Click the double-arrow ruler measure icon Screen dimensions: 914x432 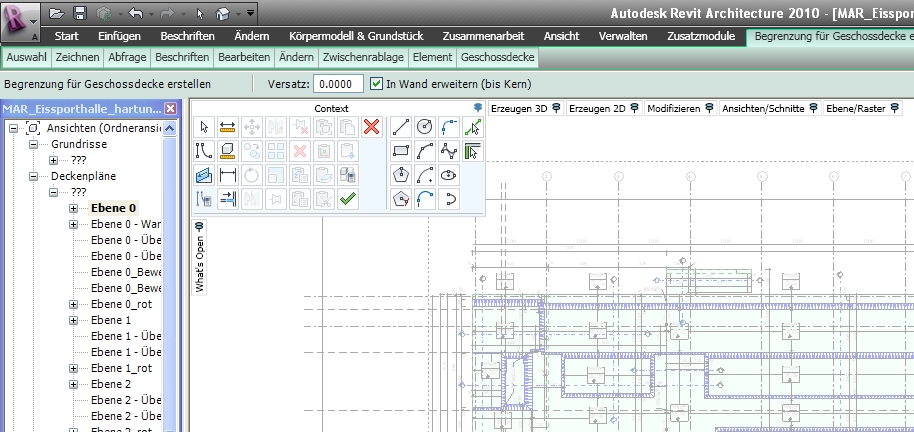228,127
